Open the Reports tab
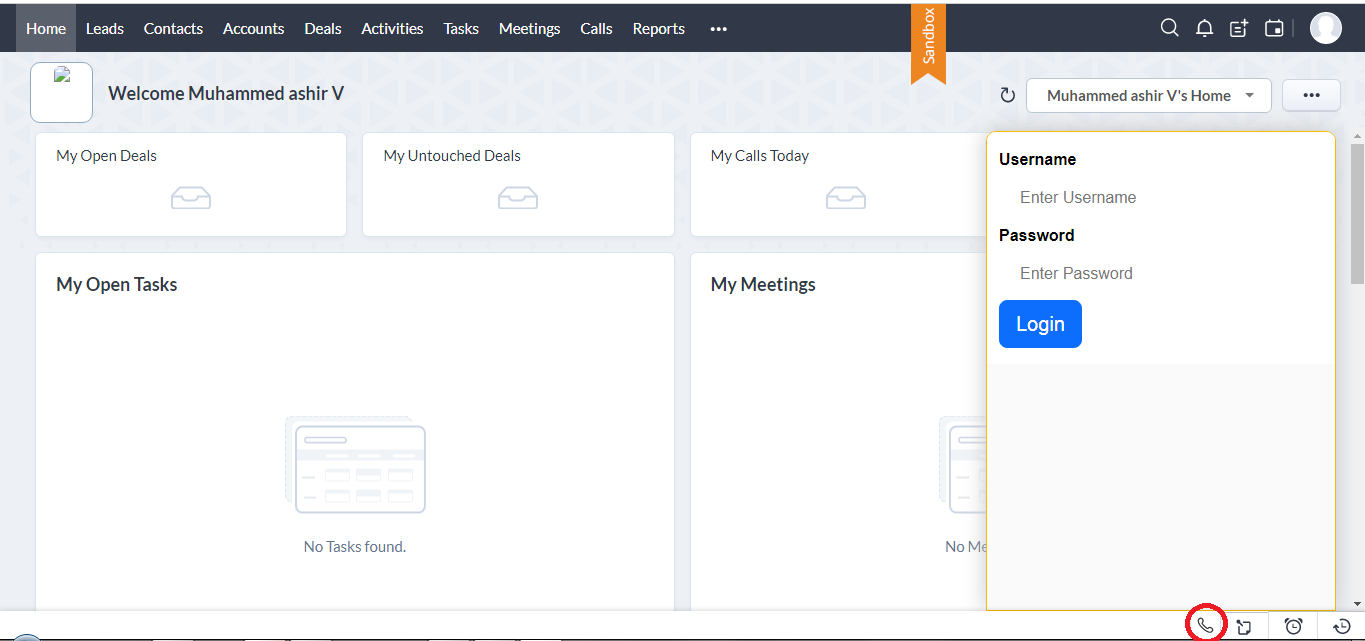Viewport: 1365px width, 641px height. 658,29
